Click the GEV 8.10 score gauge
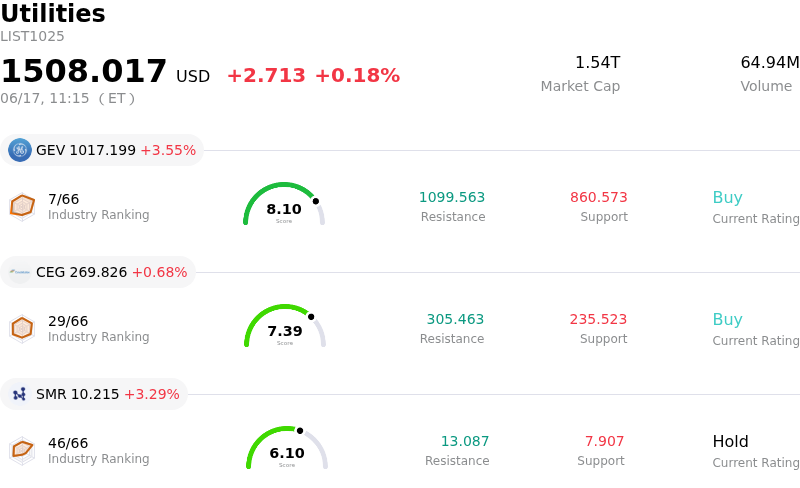This screenshot has height=488, width=800. point(284,204)
